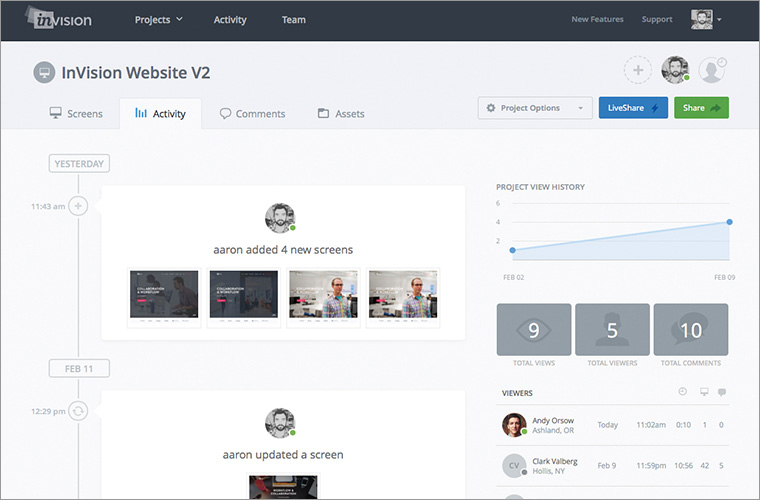Open the New Features link
This screenshot has height=500, width=760.
[x=597, y=19]
